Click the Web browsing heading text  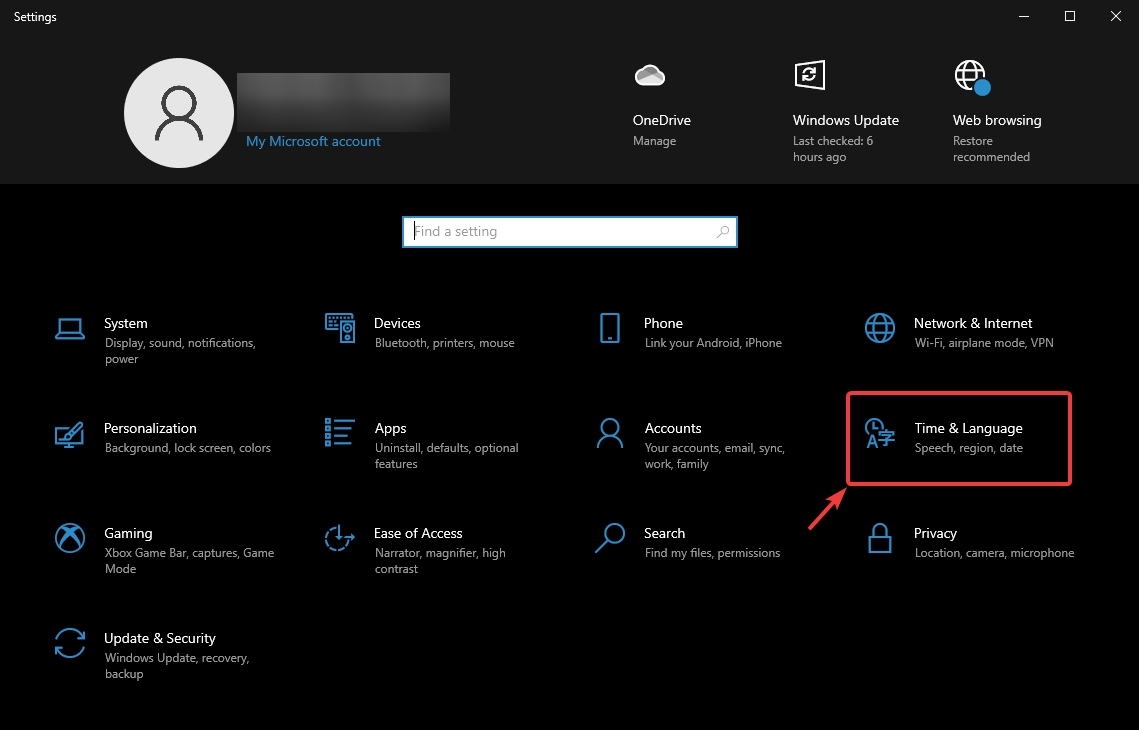[997, 121]
